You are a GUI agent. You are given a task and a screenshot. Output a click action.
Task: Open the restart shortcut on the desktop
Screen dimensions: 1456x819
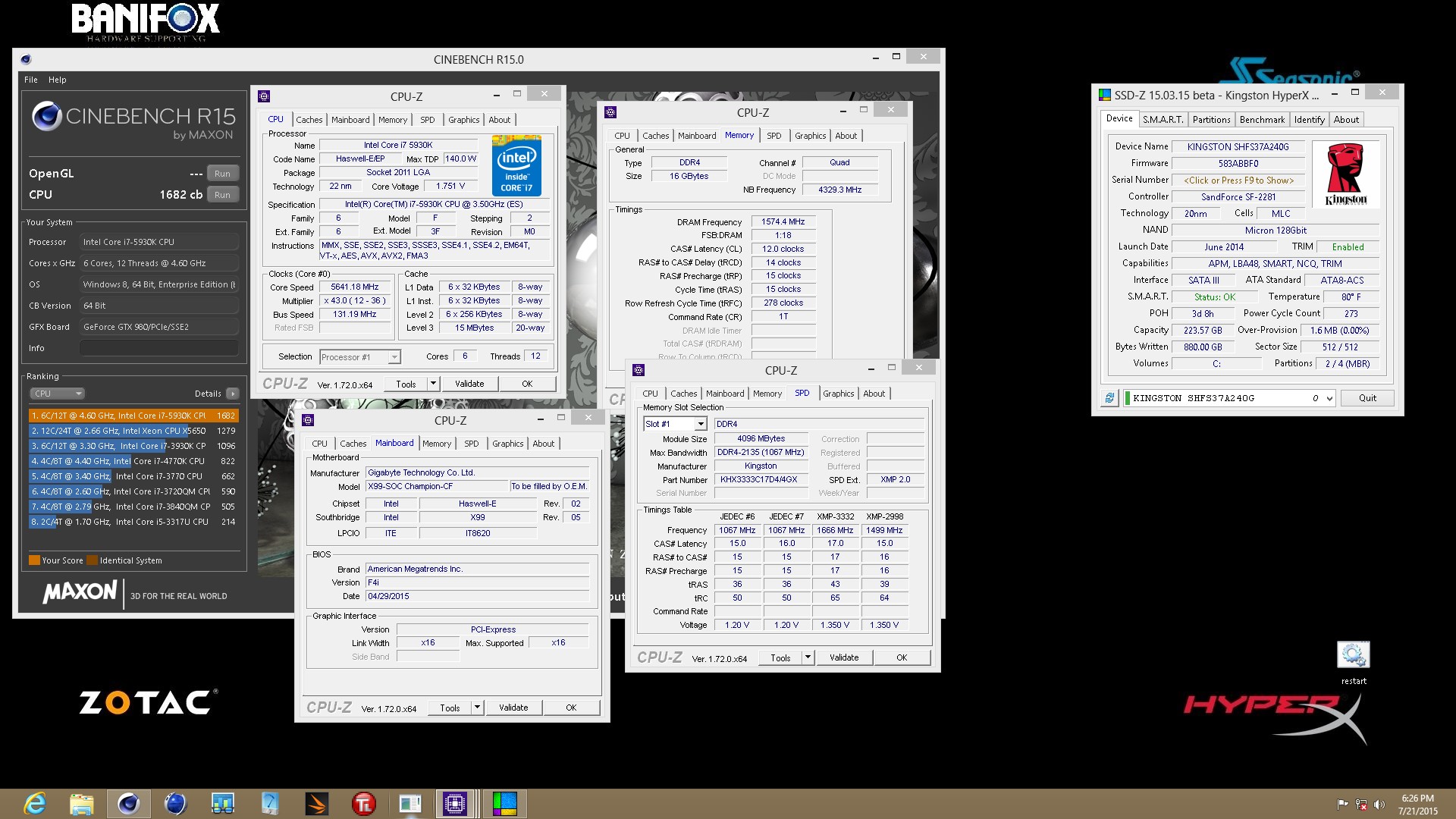(x=1353, y=663)
